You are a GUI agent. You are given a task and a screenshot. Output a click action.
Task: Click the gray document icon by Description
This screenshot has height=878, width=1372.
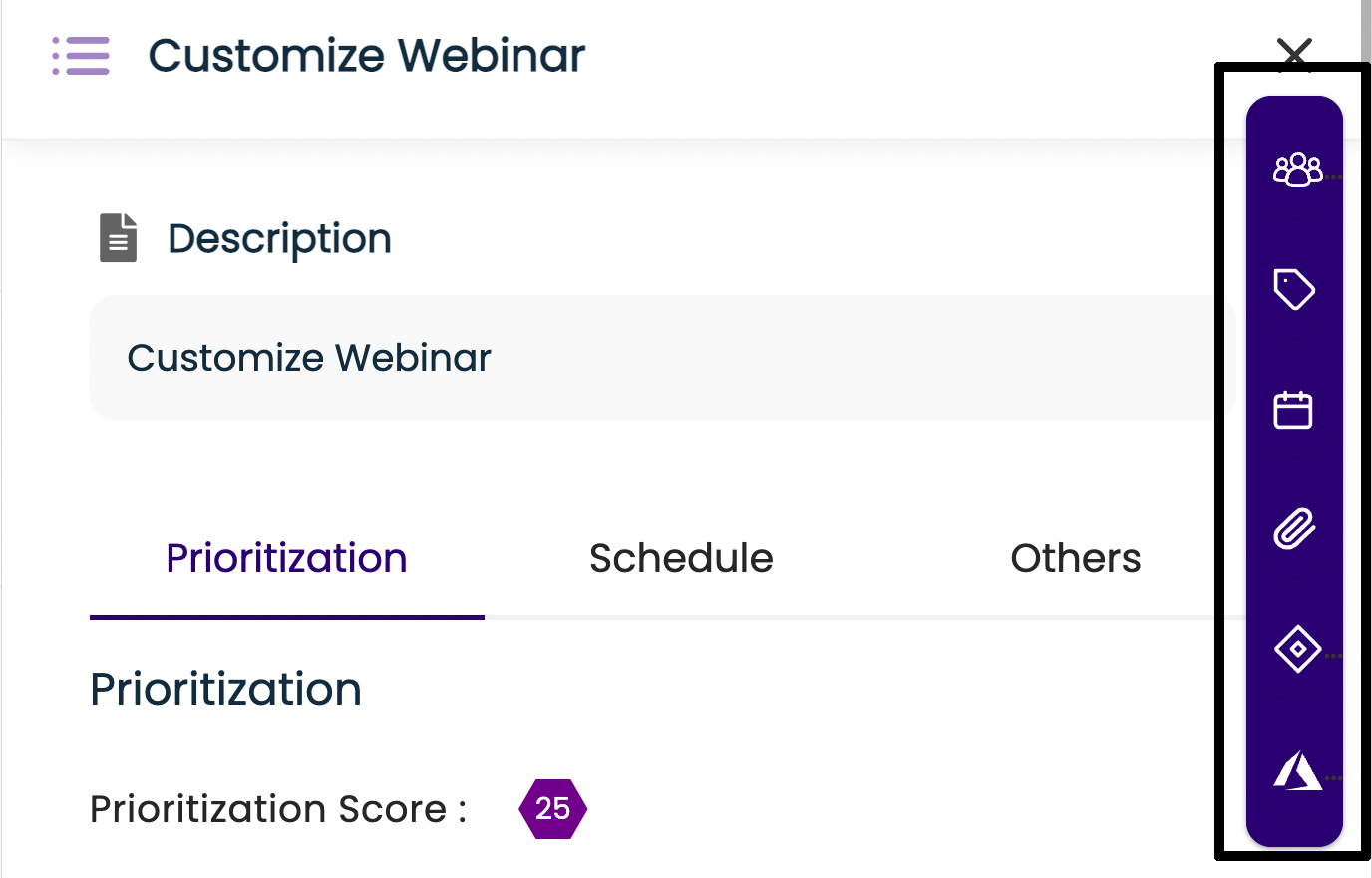[x=118, y=238]
